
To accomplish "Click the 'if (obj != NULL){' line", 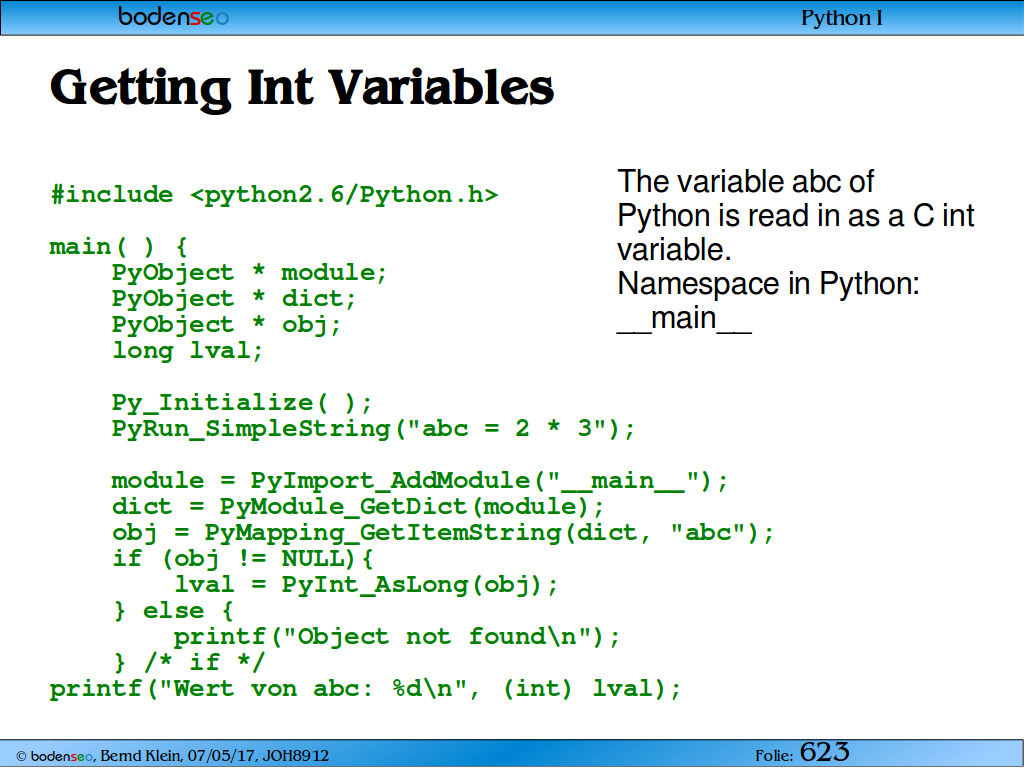I will (x=242, y=560).
